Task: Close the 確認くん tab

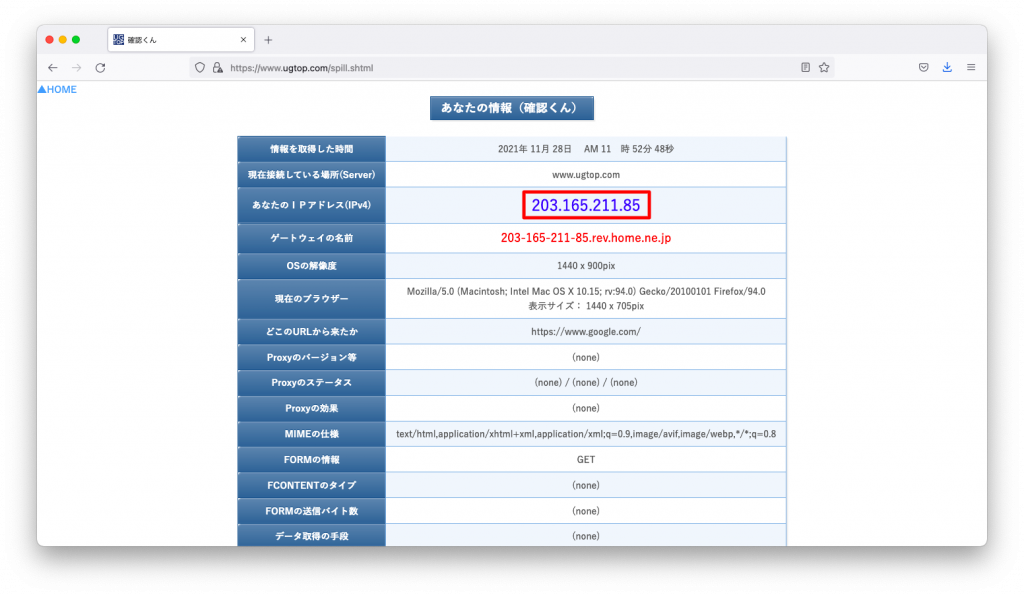Action: [x=243, y=39]
